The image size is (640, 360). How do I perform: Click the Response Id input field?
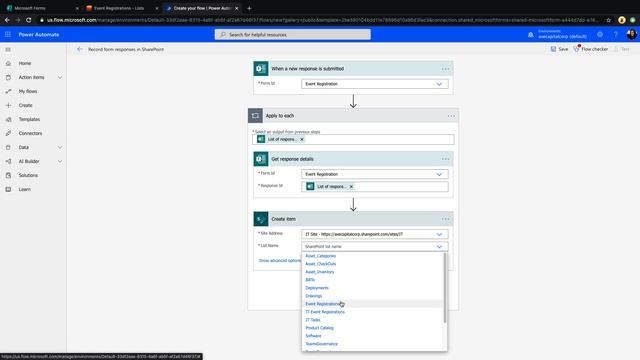[x=375, y=187]
